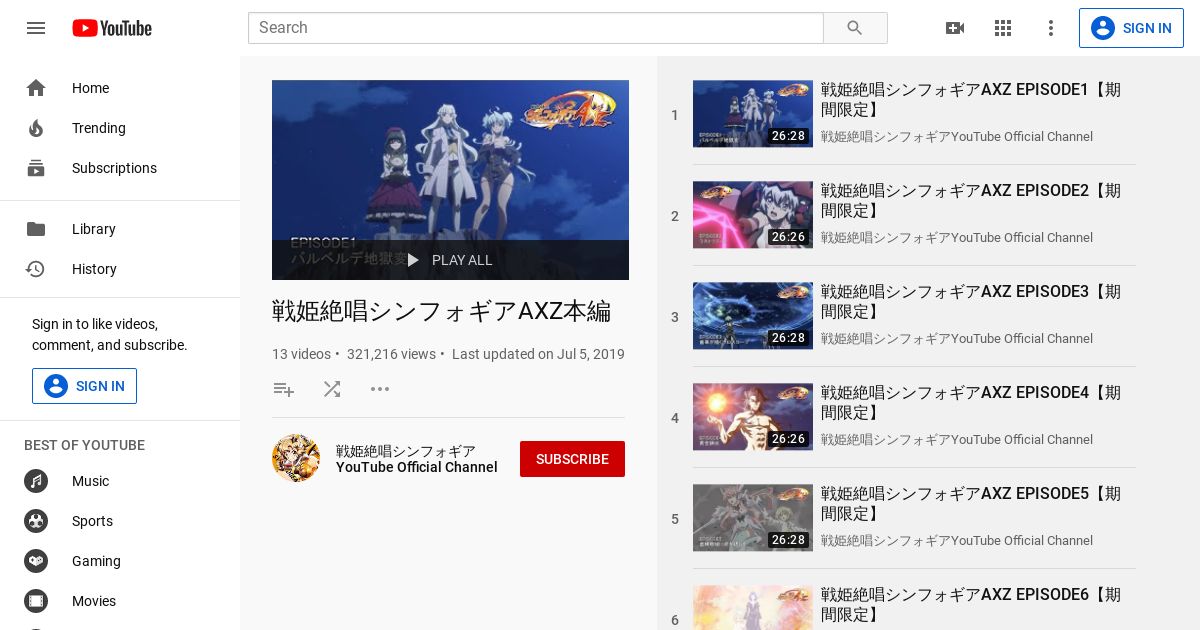Click Sign In button in sidebar

84,386
